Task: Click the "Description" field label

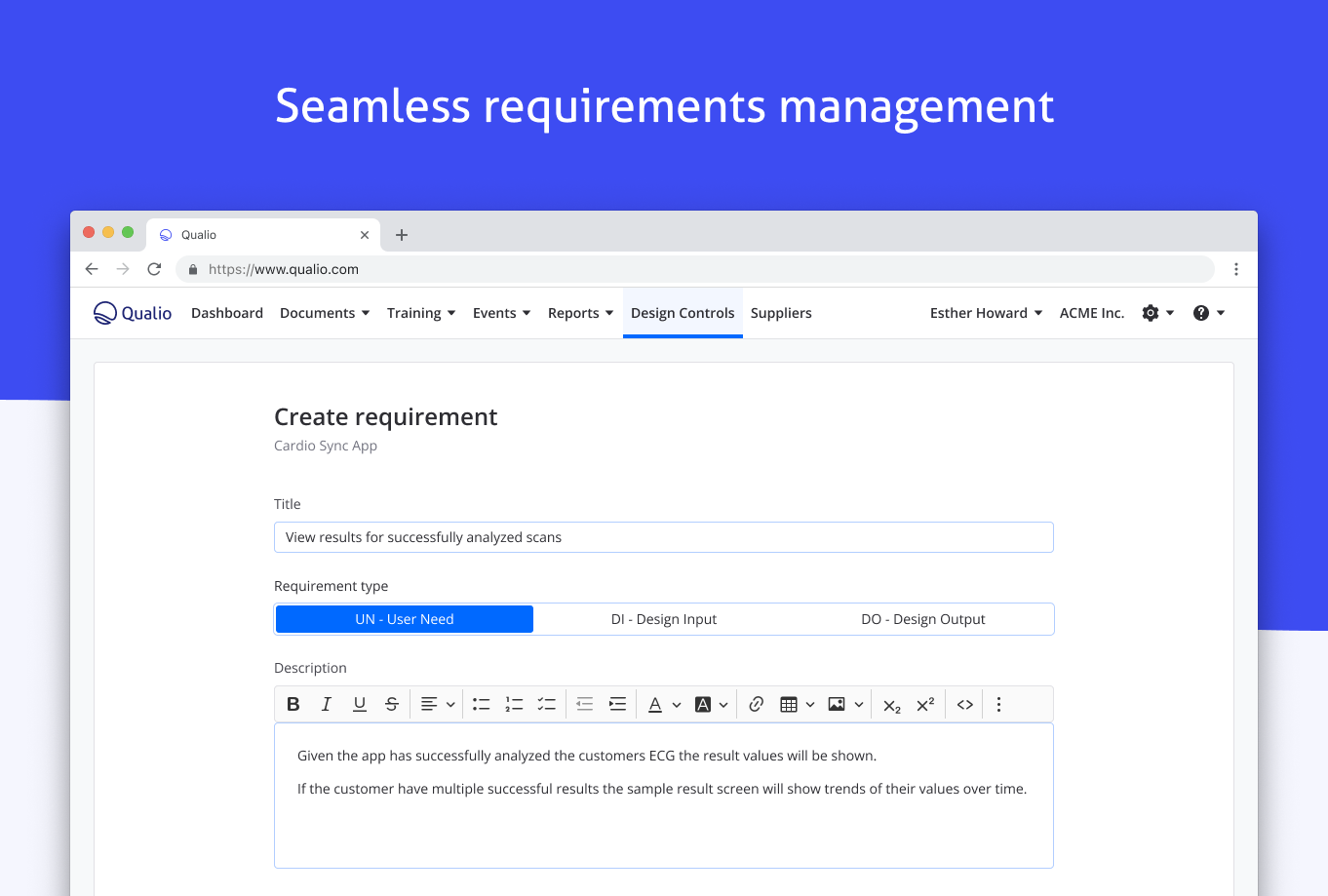Action: point(310,668)
